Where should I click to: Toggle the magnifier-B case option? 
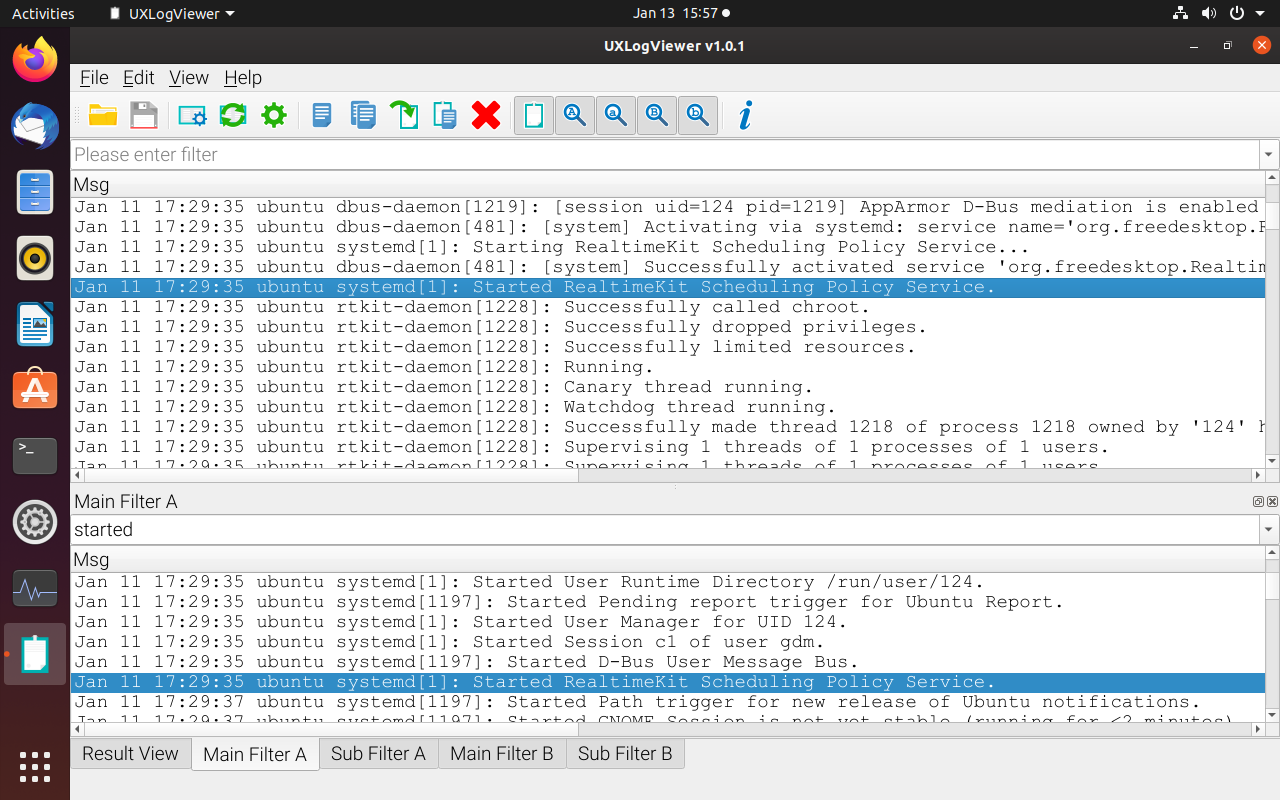point(656,114)
